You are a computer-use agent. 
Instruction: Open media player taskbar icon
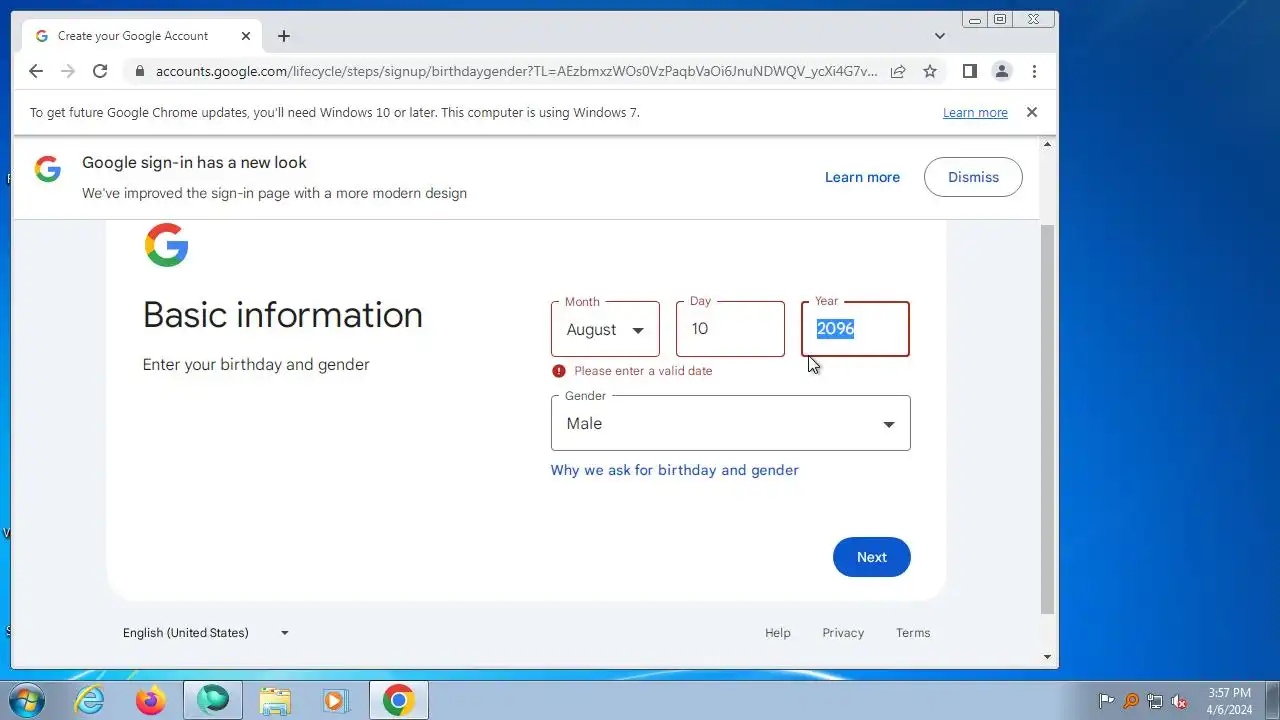point(335,700)
